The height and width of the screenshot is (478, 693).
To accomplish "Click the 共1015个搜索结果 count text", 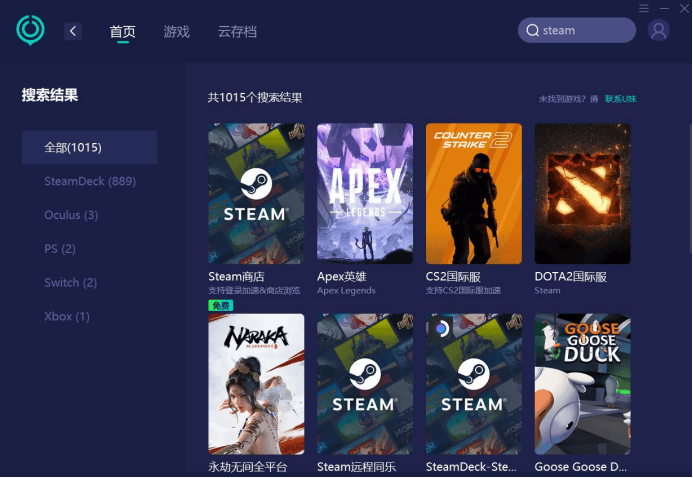I will point(255,98).
